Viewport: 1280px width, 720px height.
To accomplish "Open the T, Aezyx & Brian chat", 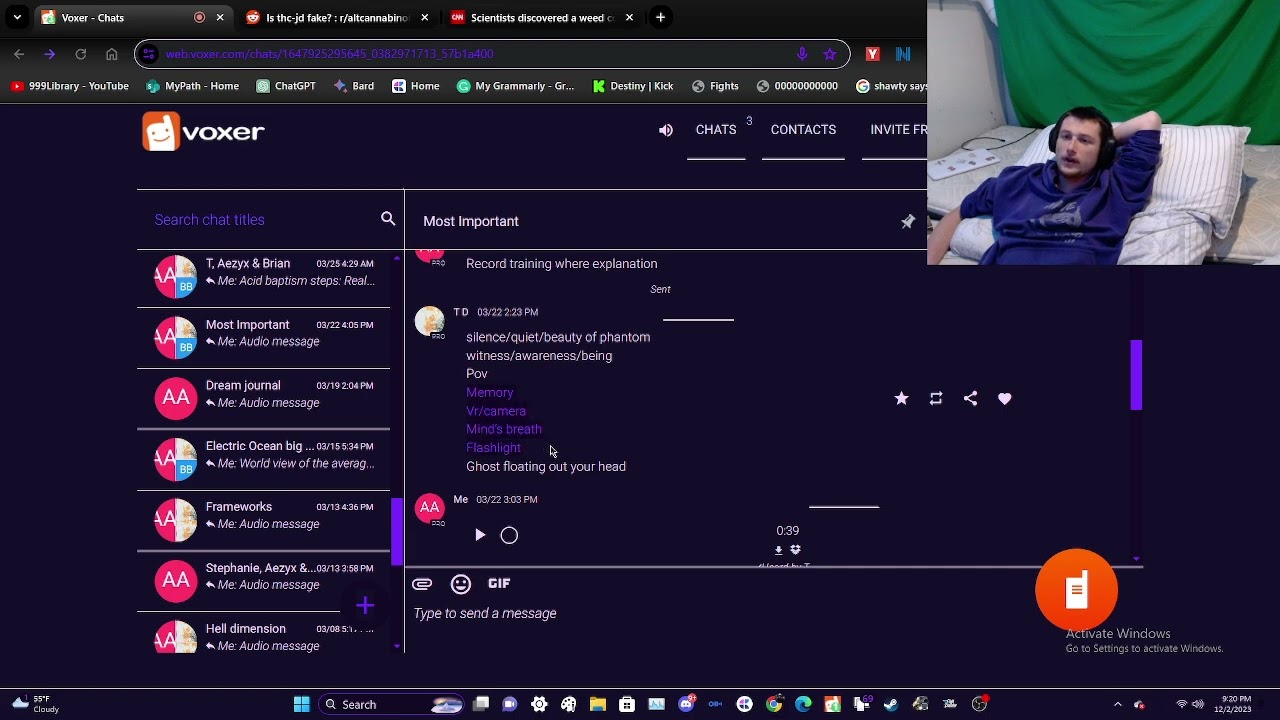I will pyautogui.click(x=264, y=277).
